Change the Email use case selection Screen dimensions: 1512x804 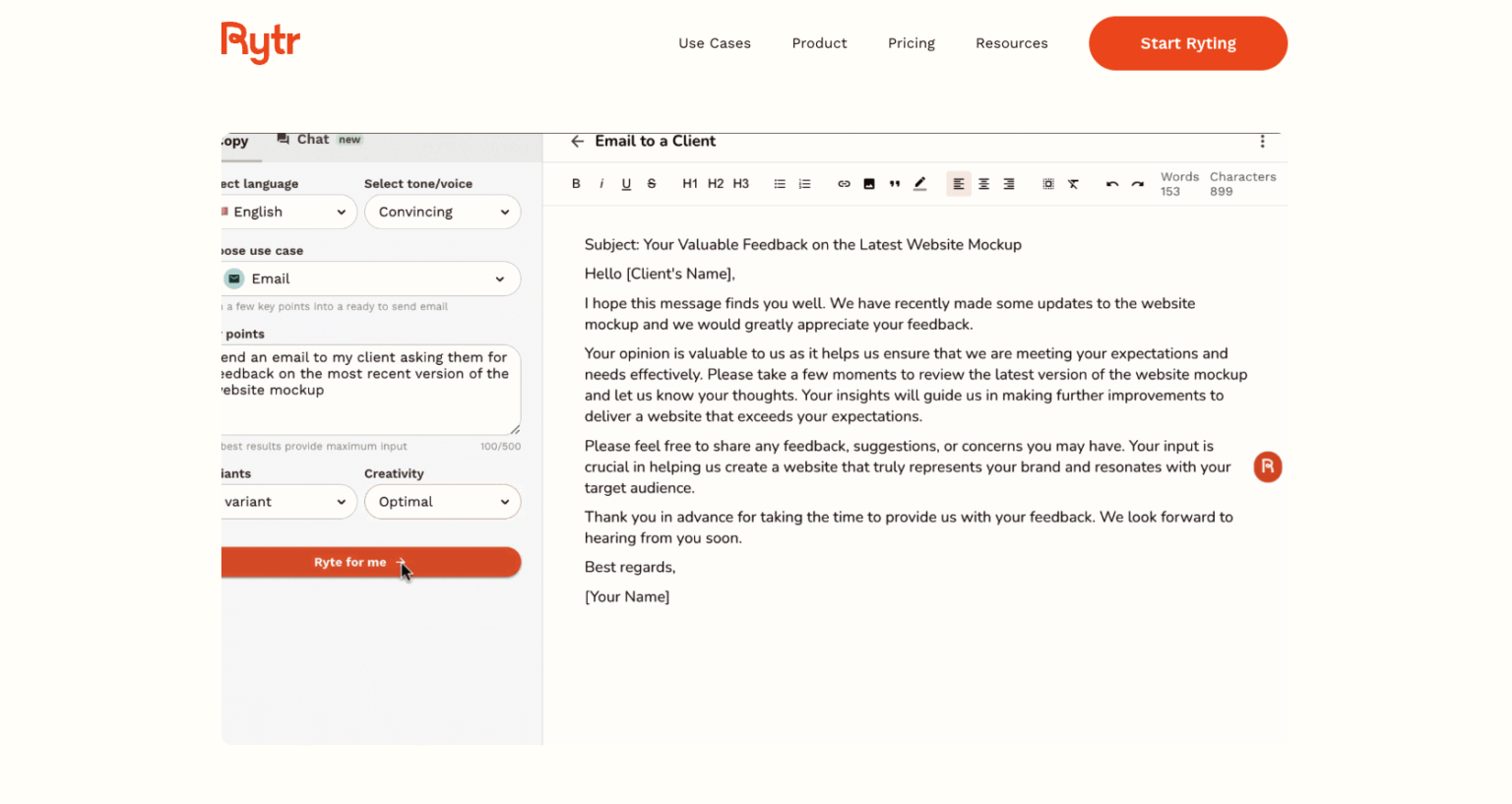tap(371, 278)
